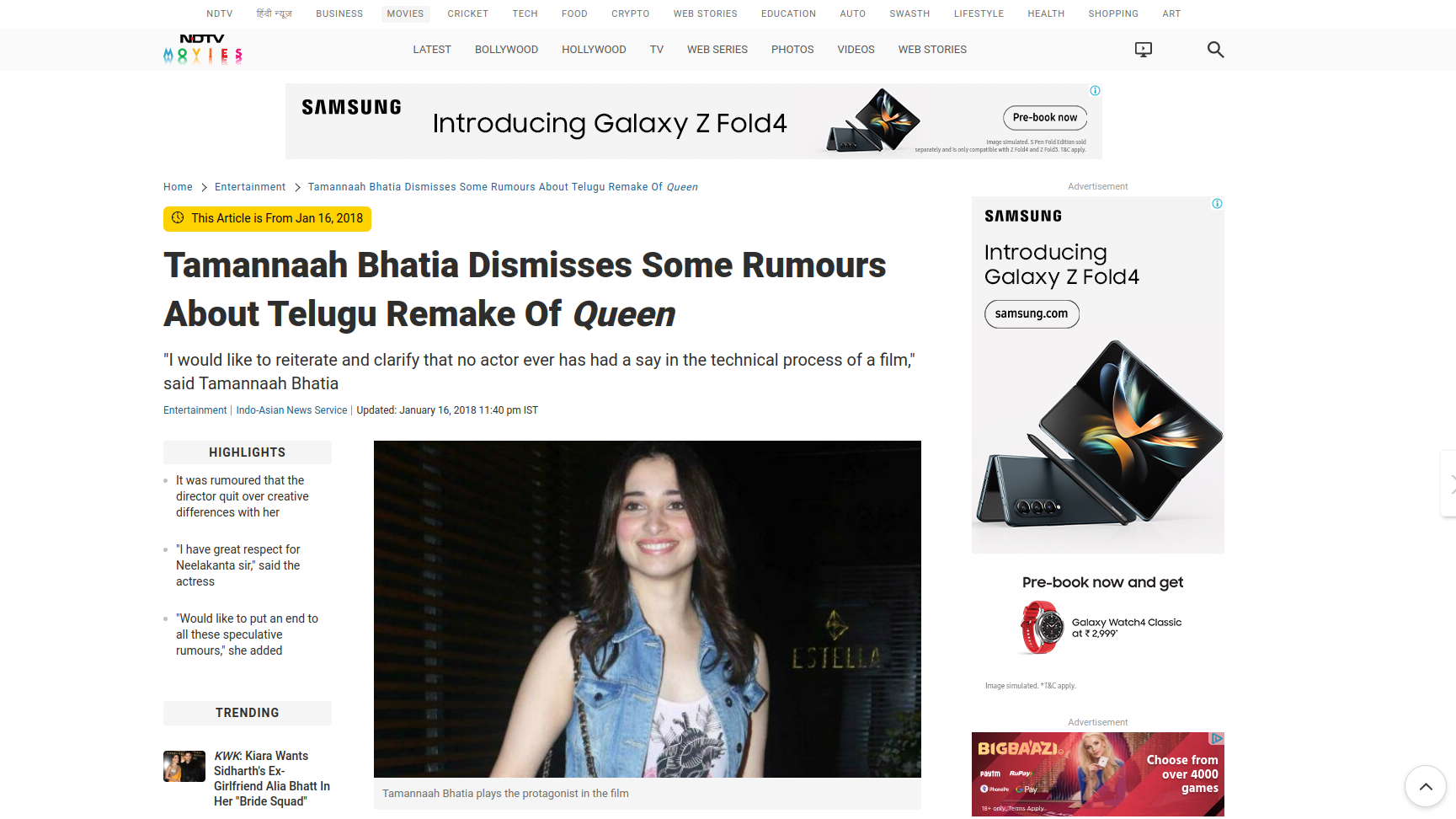The image size is (1456, 819).
Task: Open Home breadcrumb link
Action: click(x=178, y=187)
